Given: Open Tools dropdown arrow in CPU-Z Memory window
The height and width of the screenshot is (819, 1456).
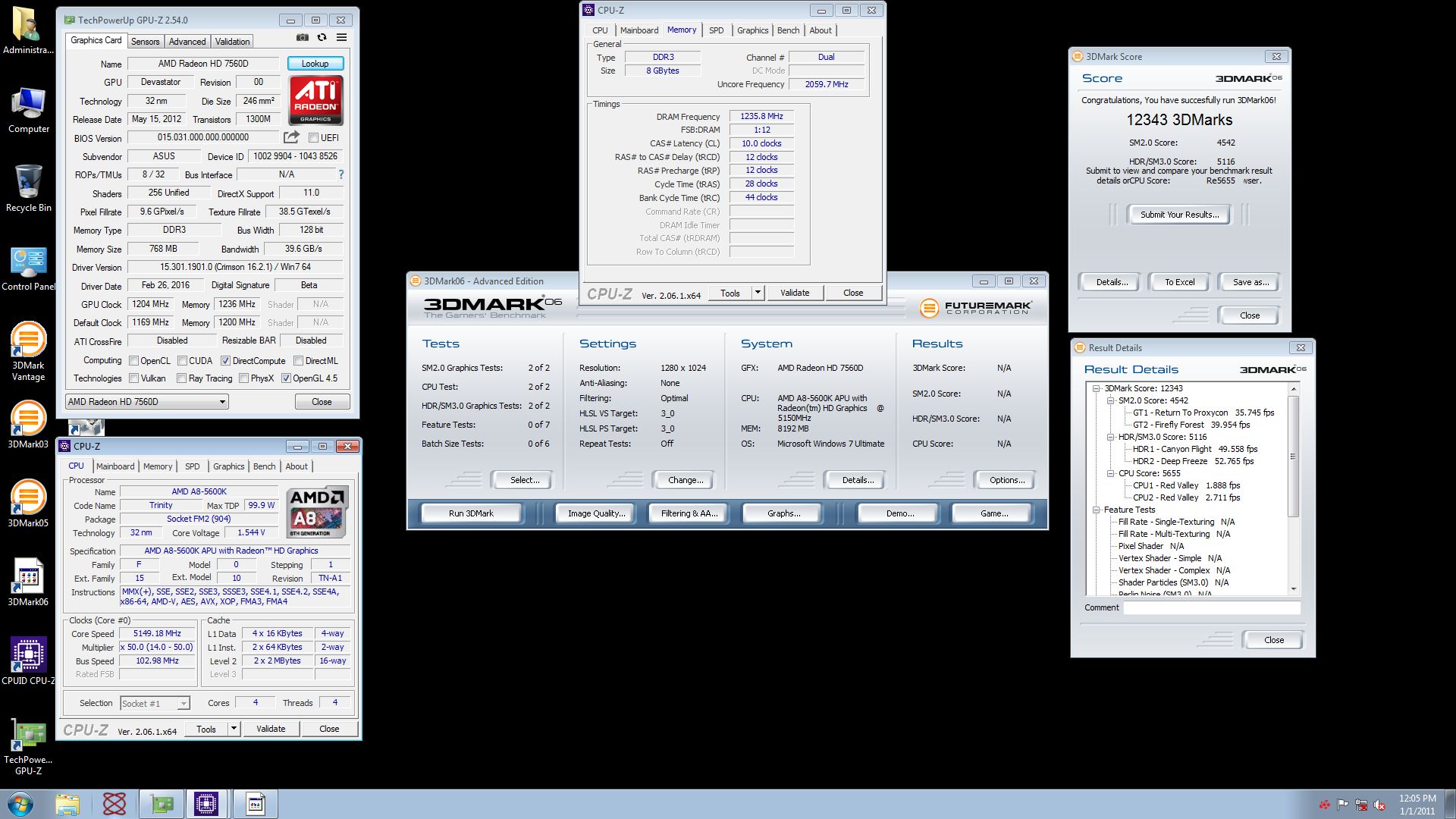Looking at the screenshot, I should [x=757, y=293].
